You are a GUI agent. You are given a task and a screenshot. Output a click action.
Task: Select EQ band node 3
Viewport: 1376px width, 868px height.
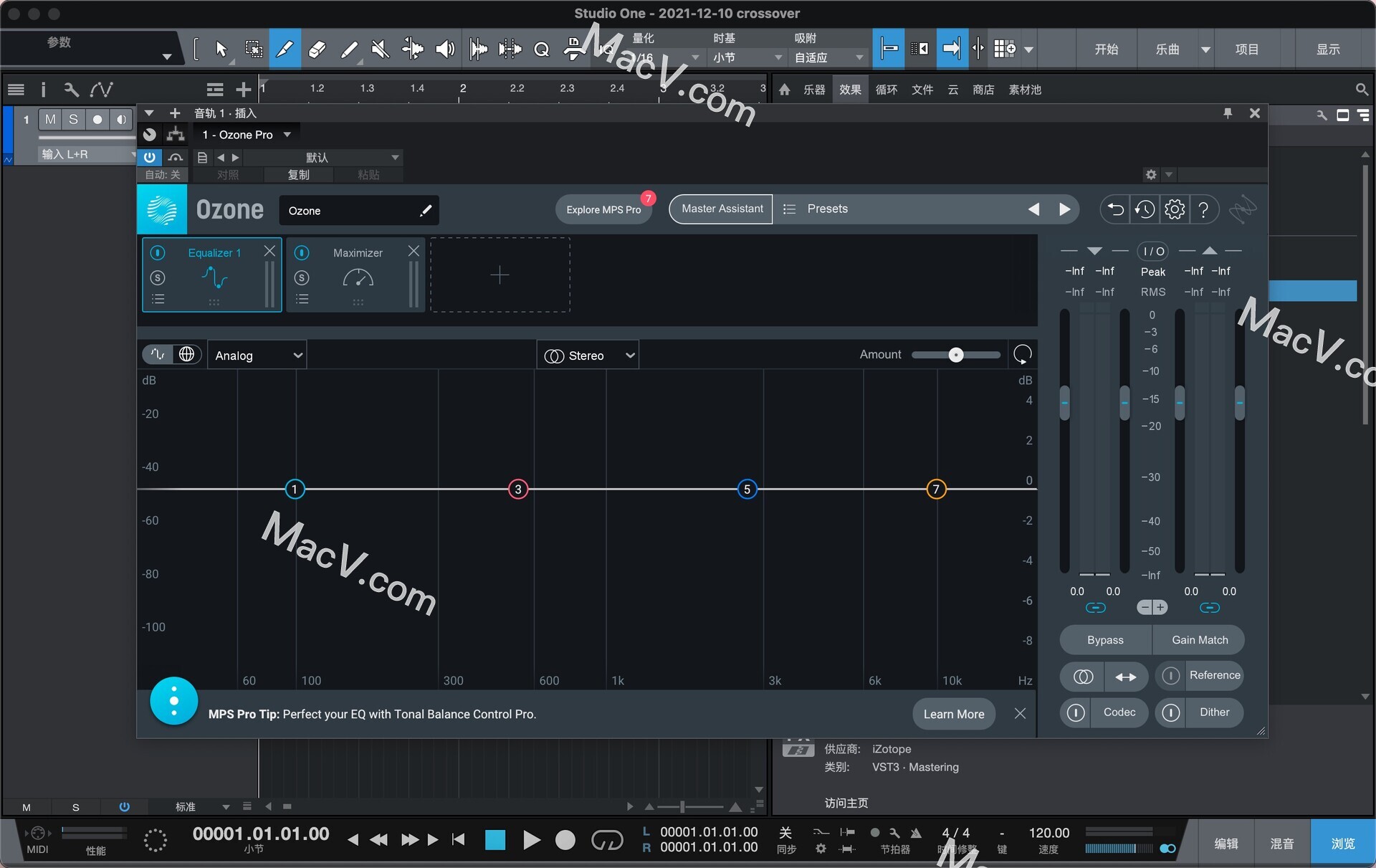pyautogui.click(x=518, y=490)
